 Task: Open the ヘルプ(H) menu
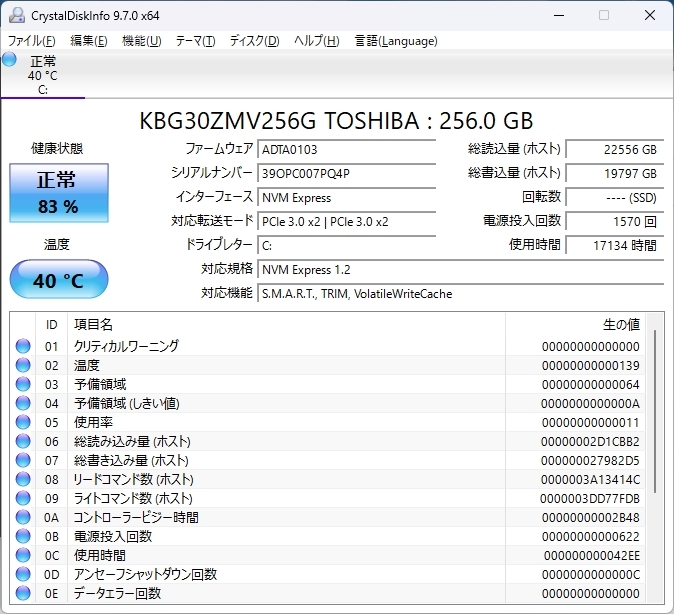(x=317, y=41)
